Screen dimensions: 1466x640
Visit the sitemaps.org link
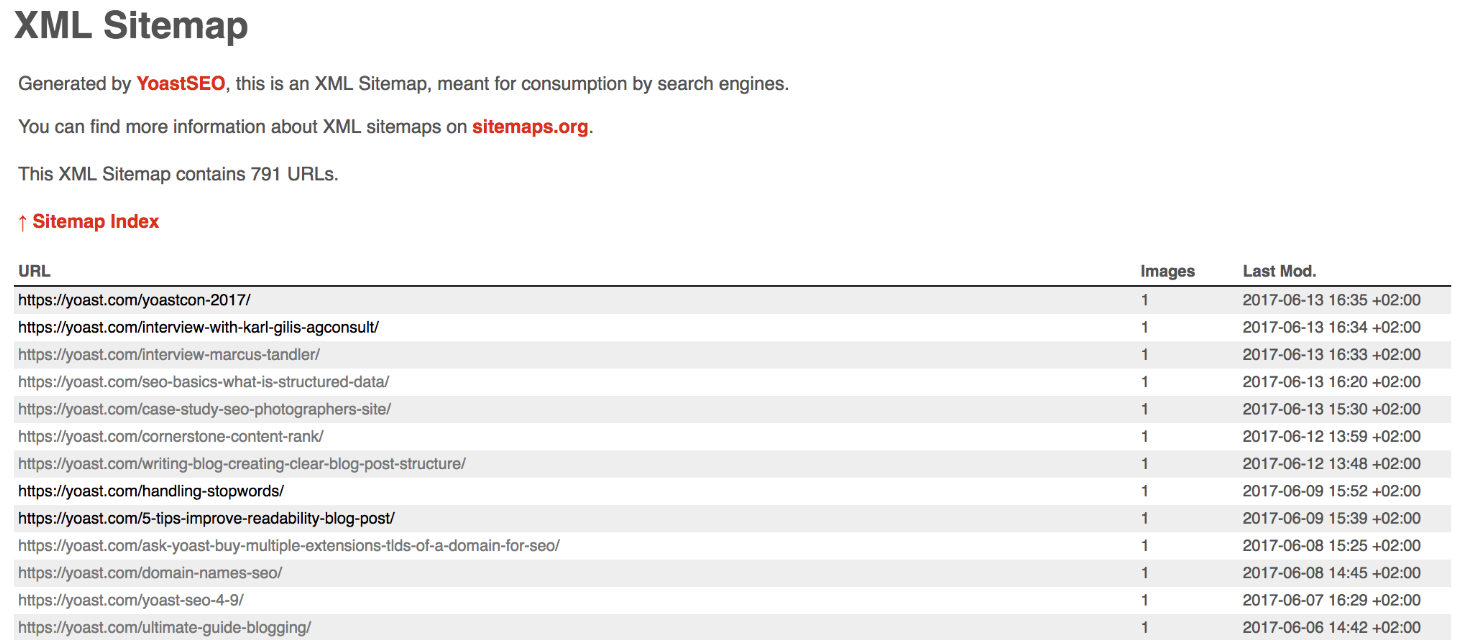tap(530, 127)
